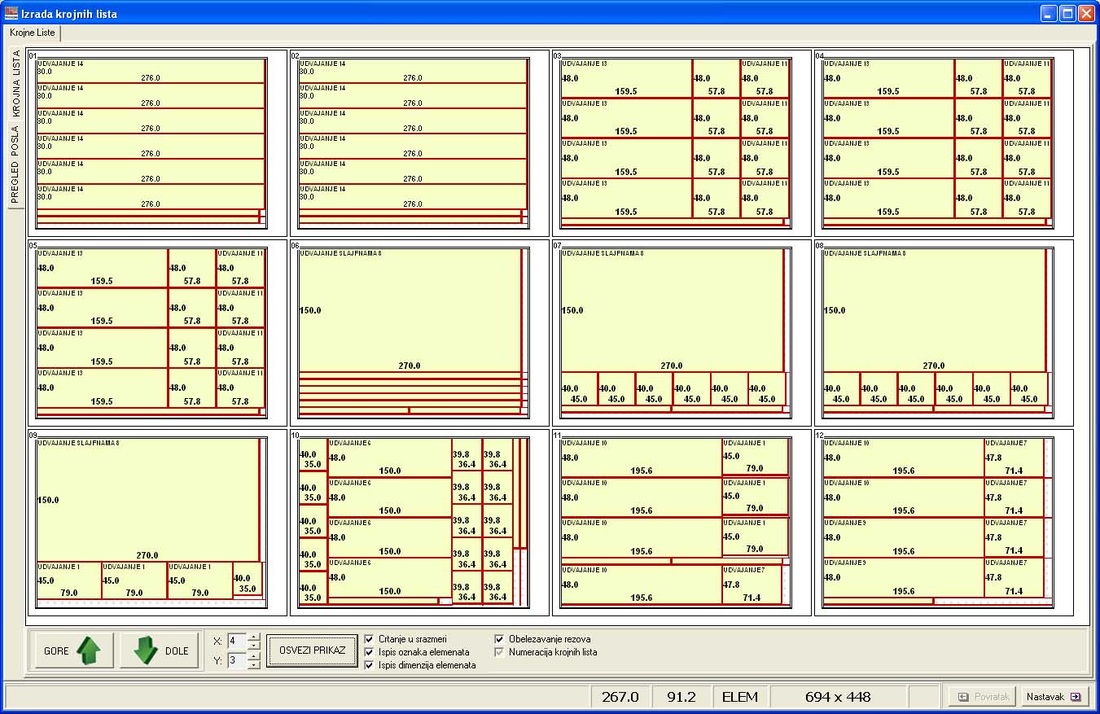Toggle Crtanje u srazmeri checkbox
Viewport: 1100px width, 714px height.
point(369,638)
